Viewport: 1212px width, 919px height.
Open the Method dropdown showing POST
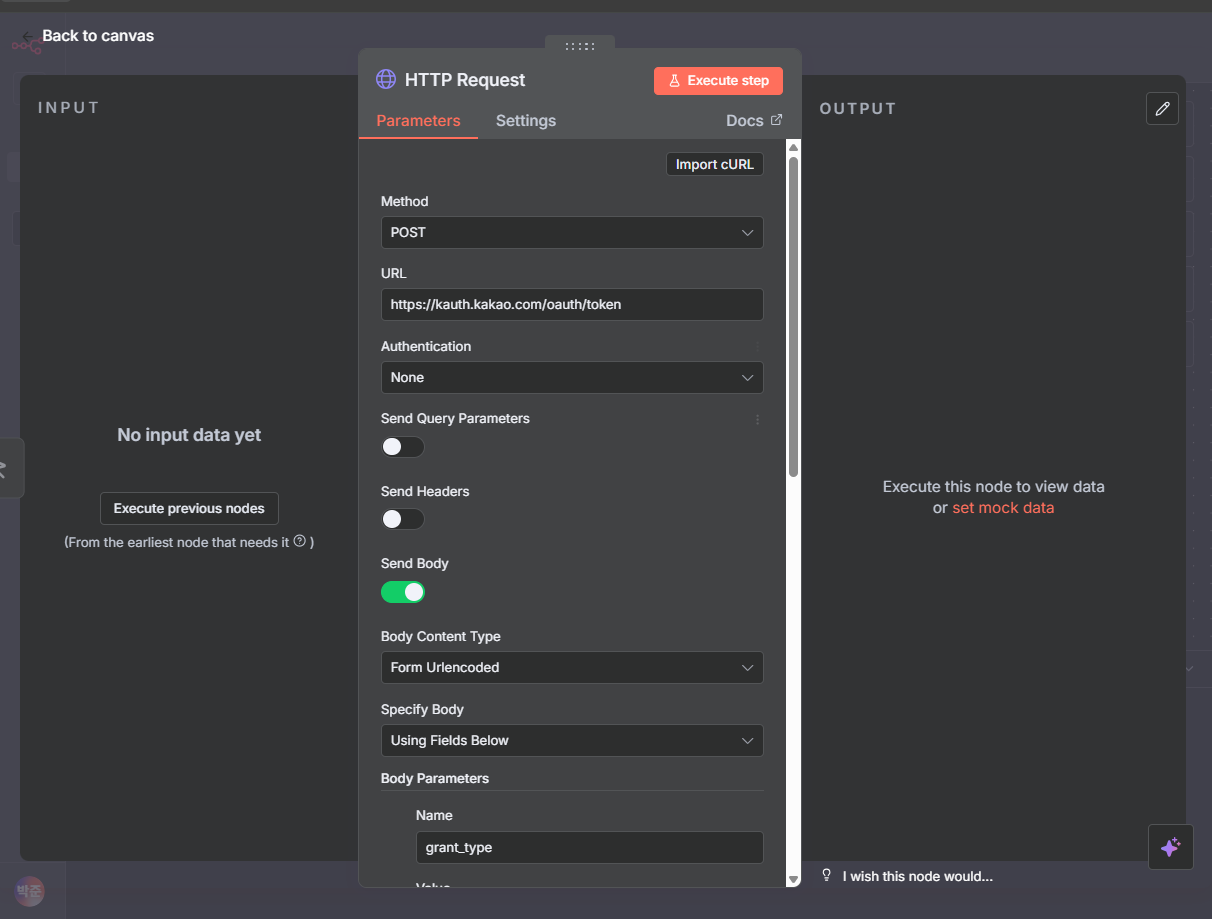pos(572,232)
